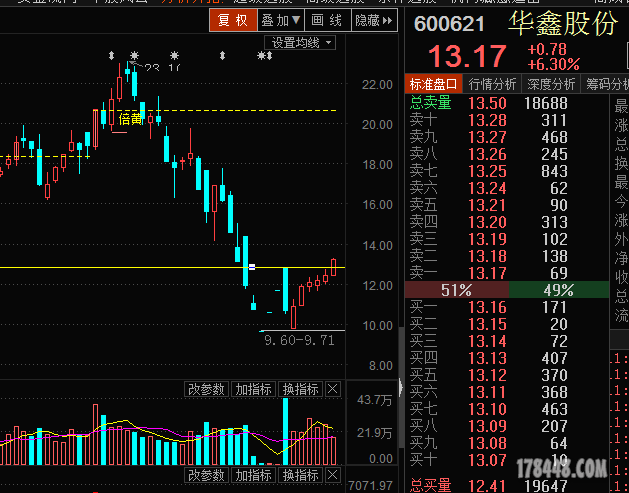Image resolution: width=629 pixels, height=493 pixels.
Task: Click the 隐藏 panel hide button
Action: tap(374, 20)
